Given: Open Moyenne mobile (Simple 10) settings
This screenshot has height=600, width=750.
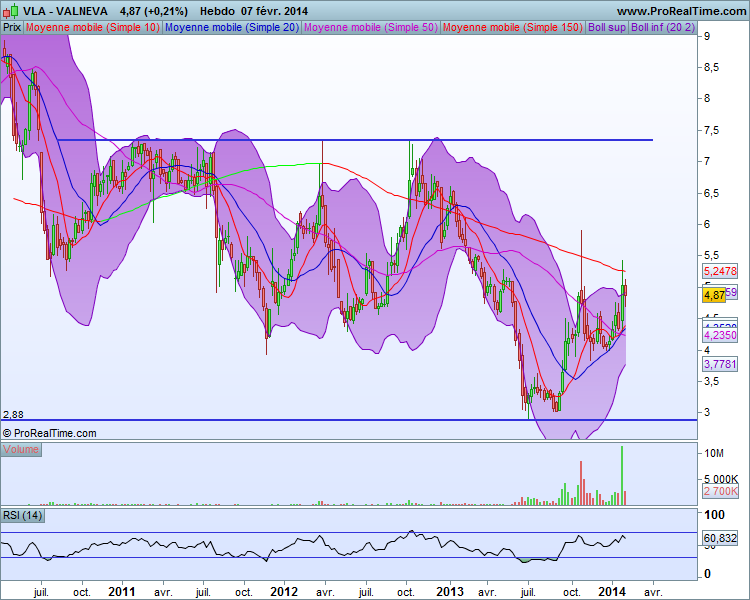Looking at the screenshot, I should [93, 27].
